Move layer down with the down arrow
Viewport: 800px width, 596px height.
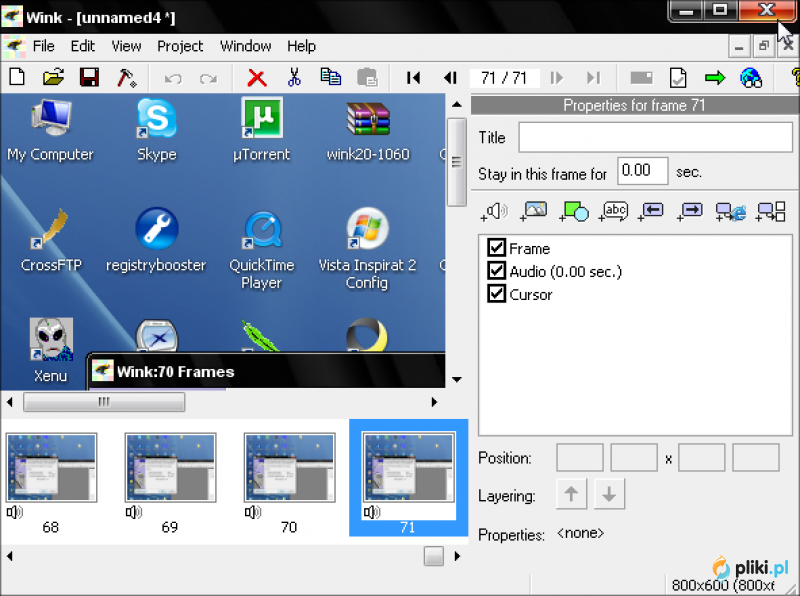(609, 494)
